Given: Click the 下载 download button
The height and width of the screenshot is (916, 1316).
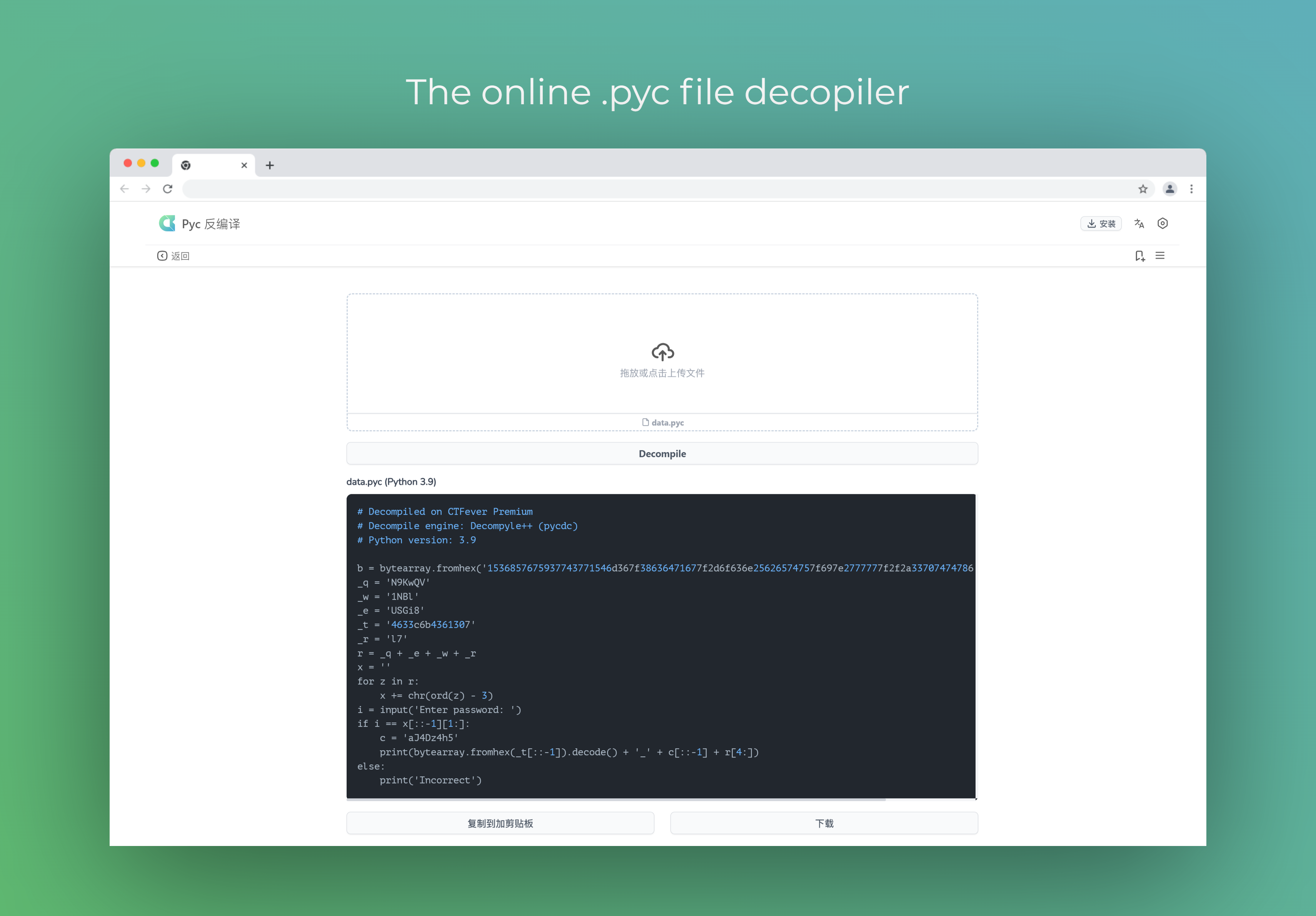Looking at the screenshot, I should (824, 823).
